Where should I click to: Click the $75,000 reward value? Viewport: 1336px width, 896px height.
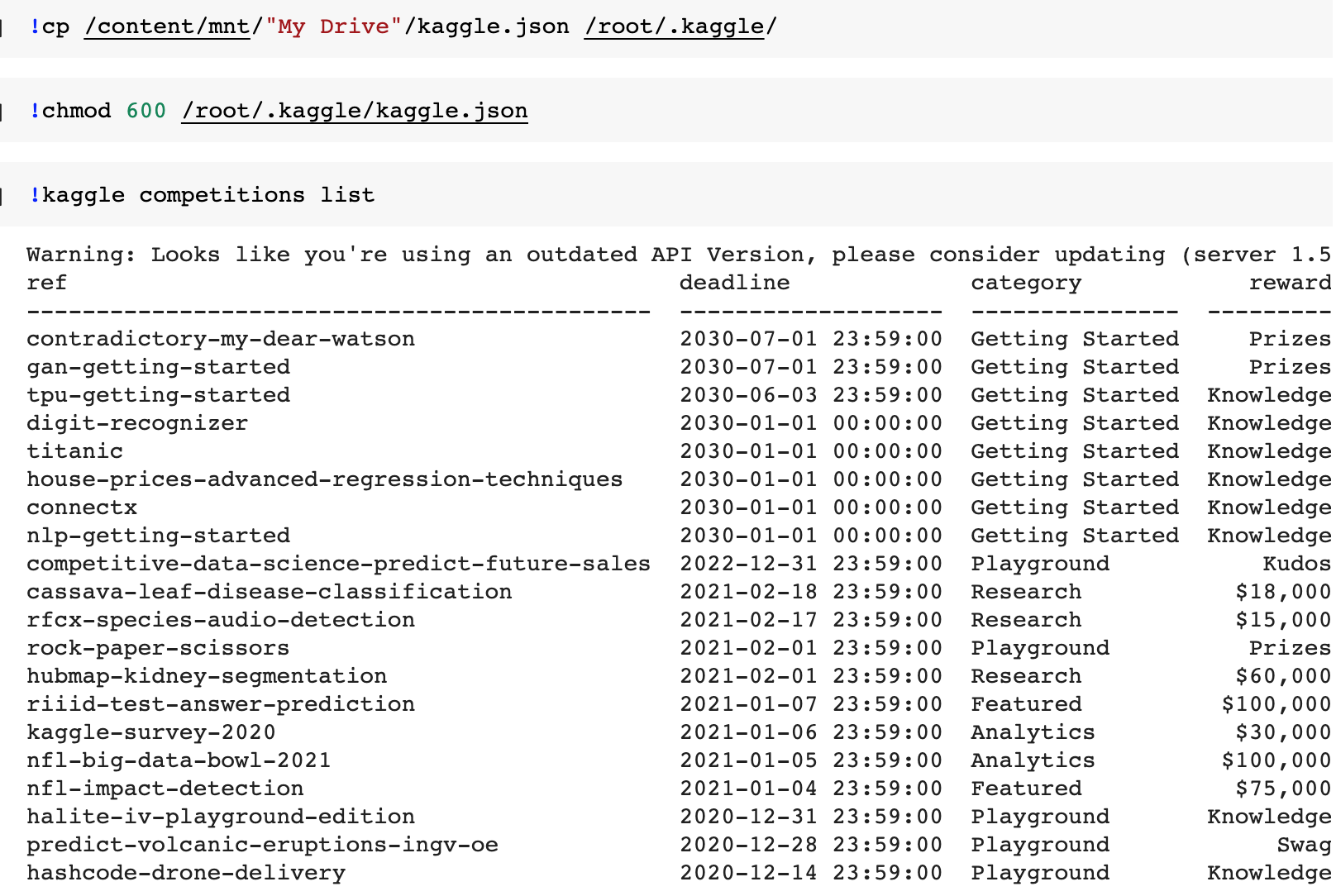pyautogui.click(x=1283, y=789)
